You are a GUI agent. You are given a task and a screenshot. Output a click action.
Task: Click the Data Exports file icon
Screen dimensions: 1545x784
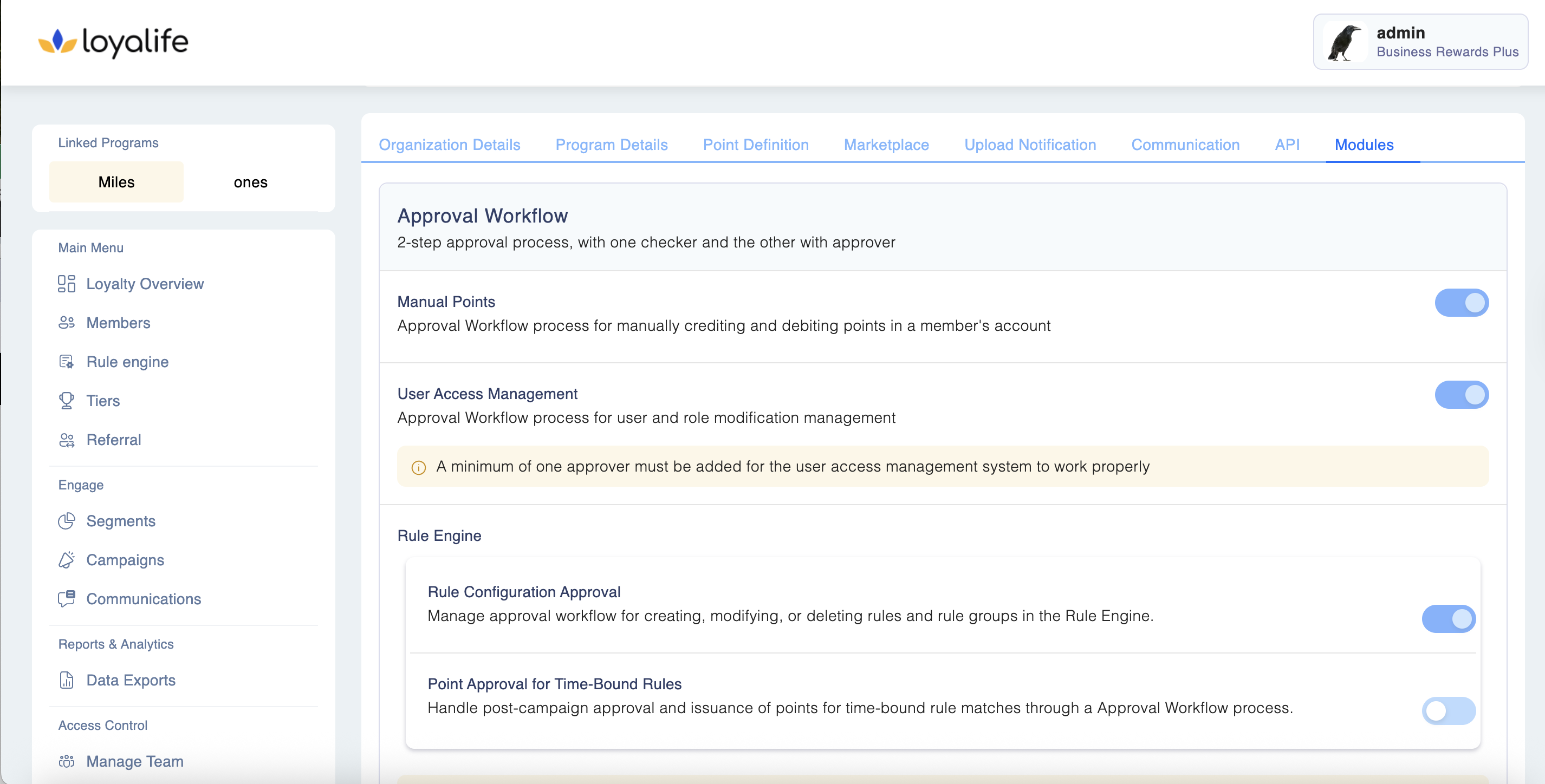[67, 680]
